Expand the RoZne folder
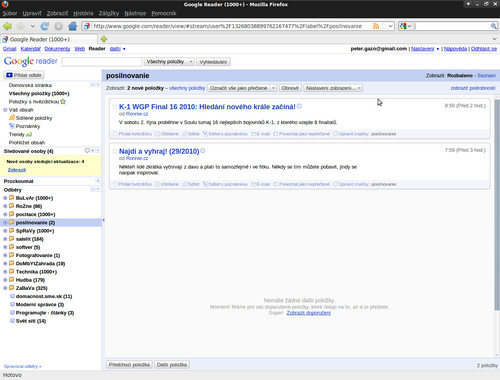The image size is (500, 380). coord(5,206)
